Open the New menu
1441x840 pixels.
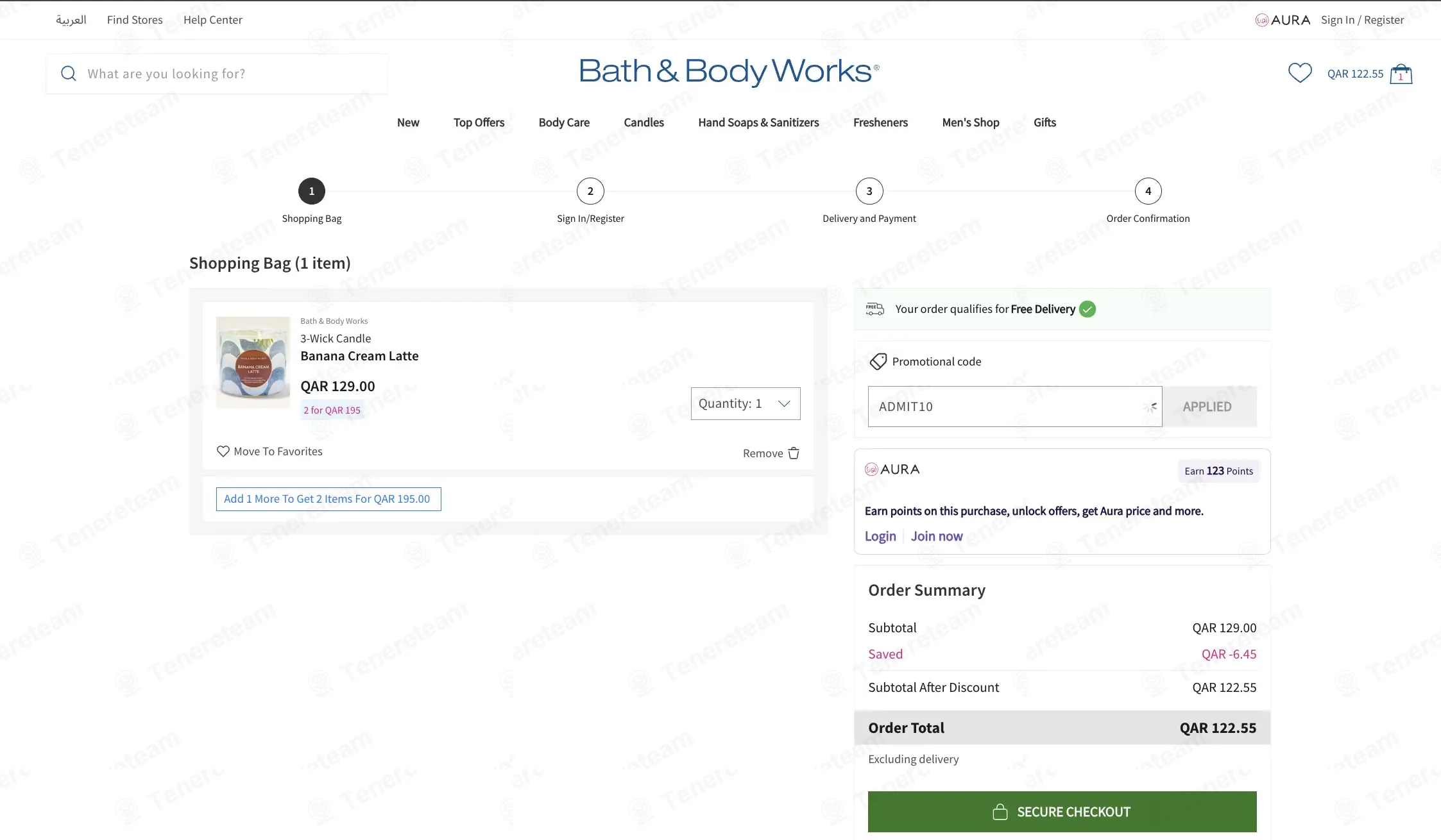pyautogui.click(x=408, y=122)
